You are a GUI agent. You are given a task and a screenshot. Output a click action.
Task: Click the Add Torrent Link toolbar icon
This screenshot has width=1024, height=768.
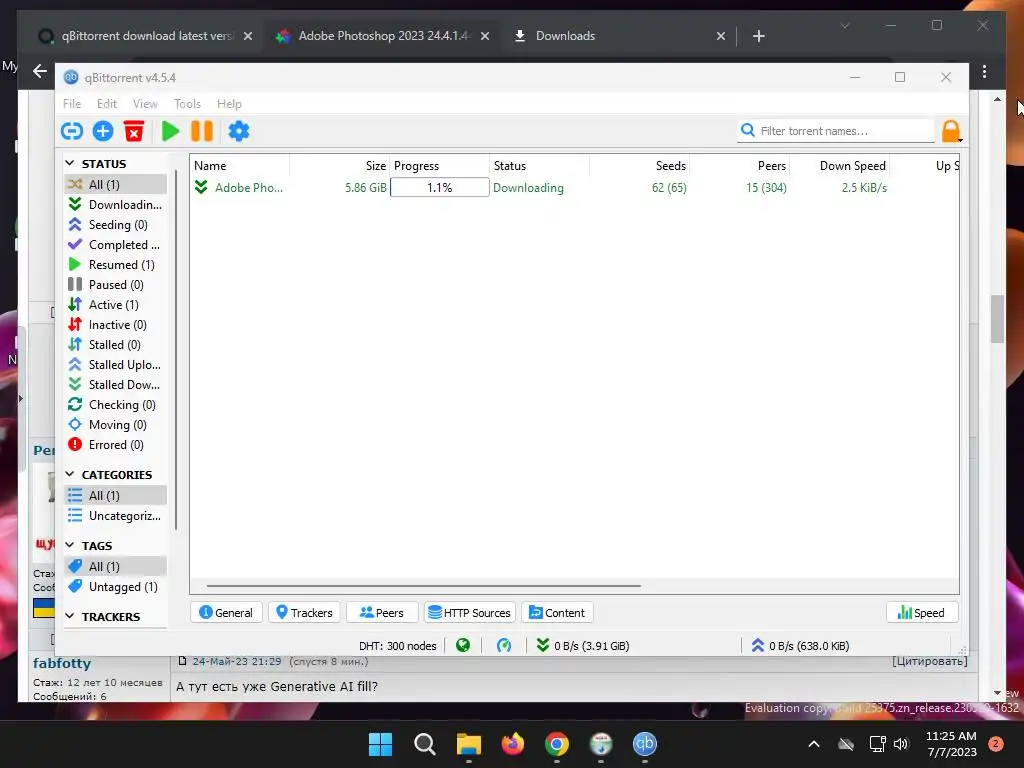72,131
